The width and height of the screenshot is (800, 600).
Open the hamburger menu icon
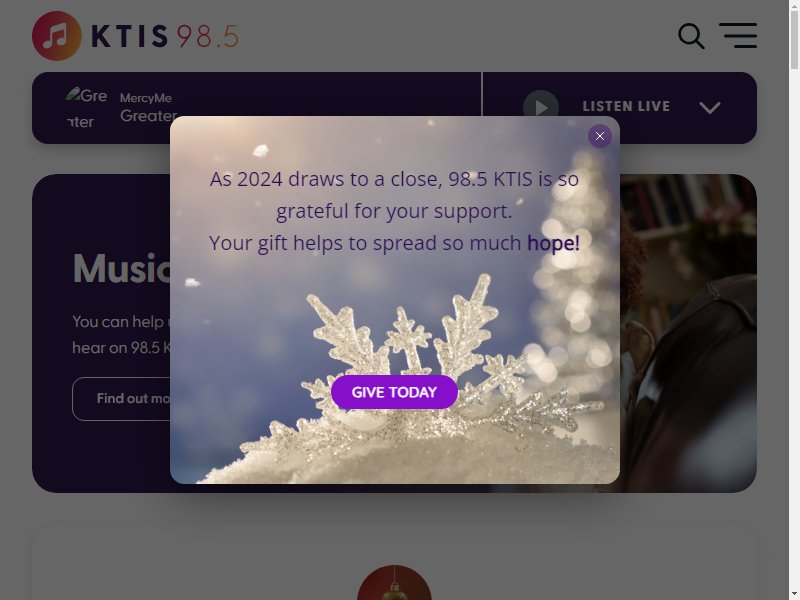tap(738, 36)
